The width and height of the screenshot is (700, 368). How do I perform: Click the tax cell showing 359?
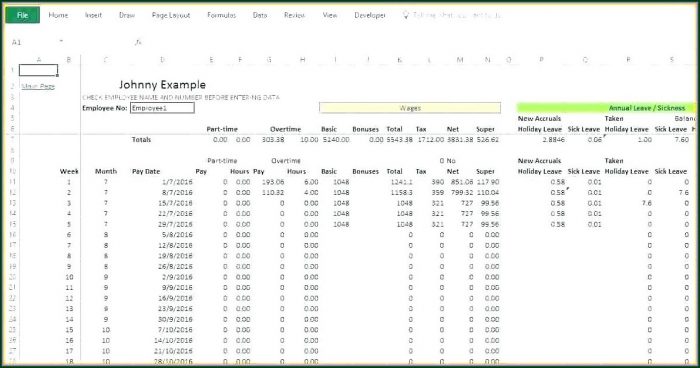point(438,192)
